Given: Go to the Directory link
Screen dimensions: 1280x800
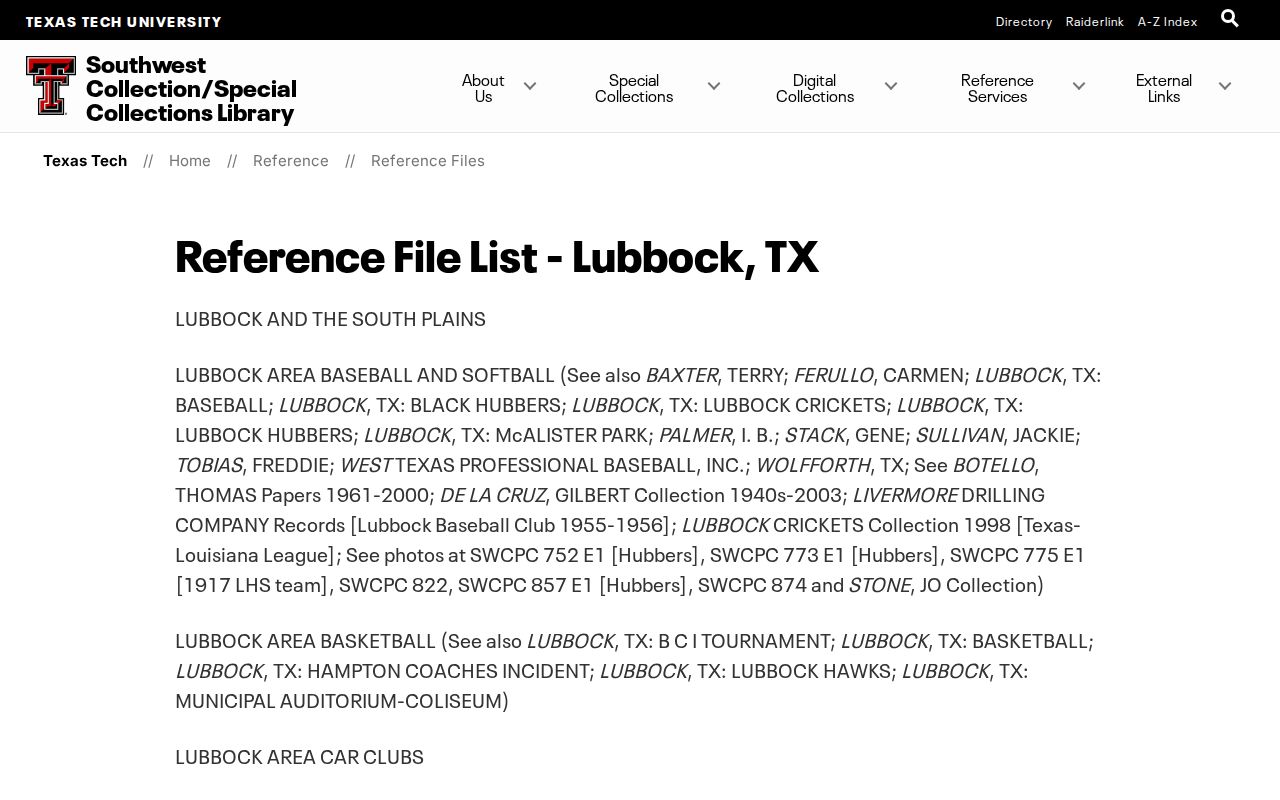Looking at the screenshot, I should point(1024,21).
